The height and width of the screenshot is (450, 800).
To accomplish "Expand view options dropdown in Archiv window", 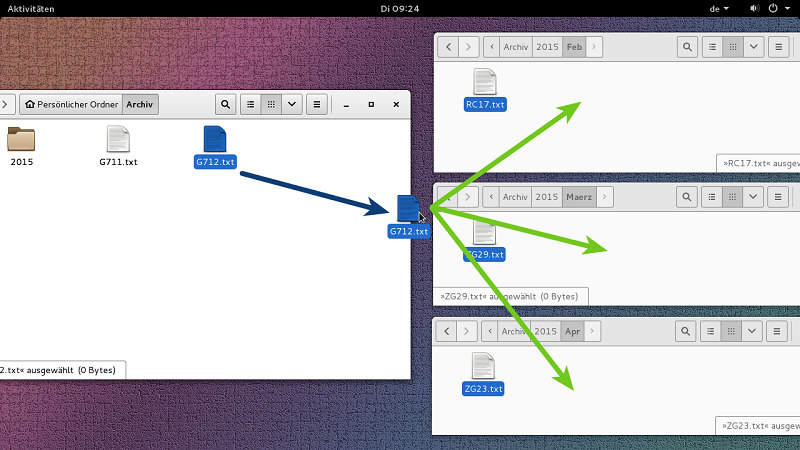I will point(292,104).
